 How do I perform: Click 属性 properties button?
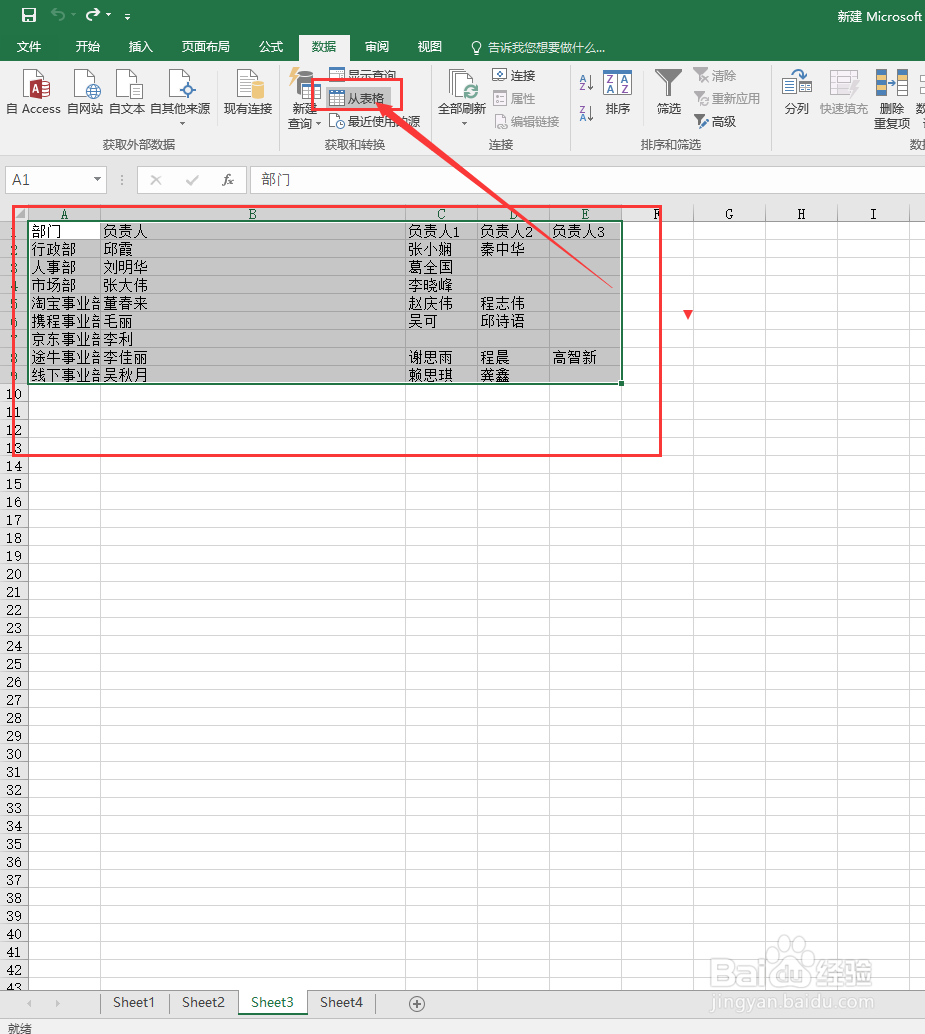pos(514,98)
